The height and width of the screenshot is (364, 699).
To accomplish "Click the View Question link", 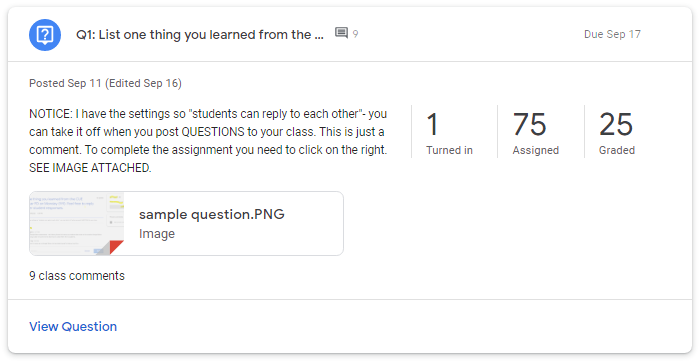I will tap(73, 327).
